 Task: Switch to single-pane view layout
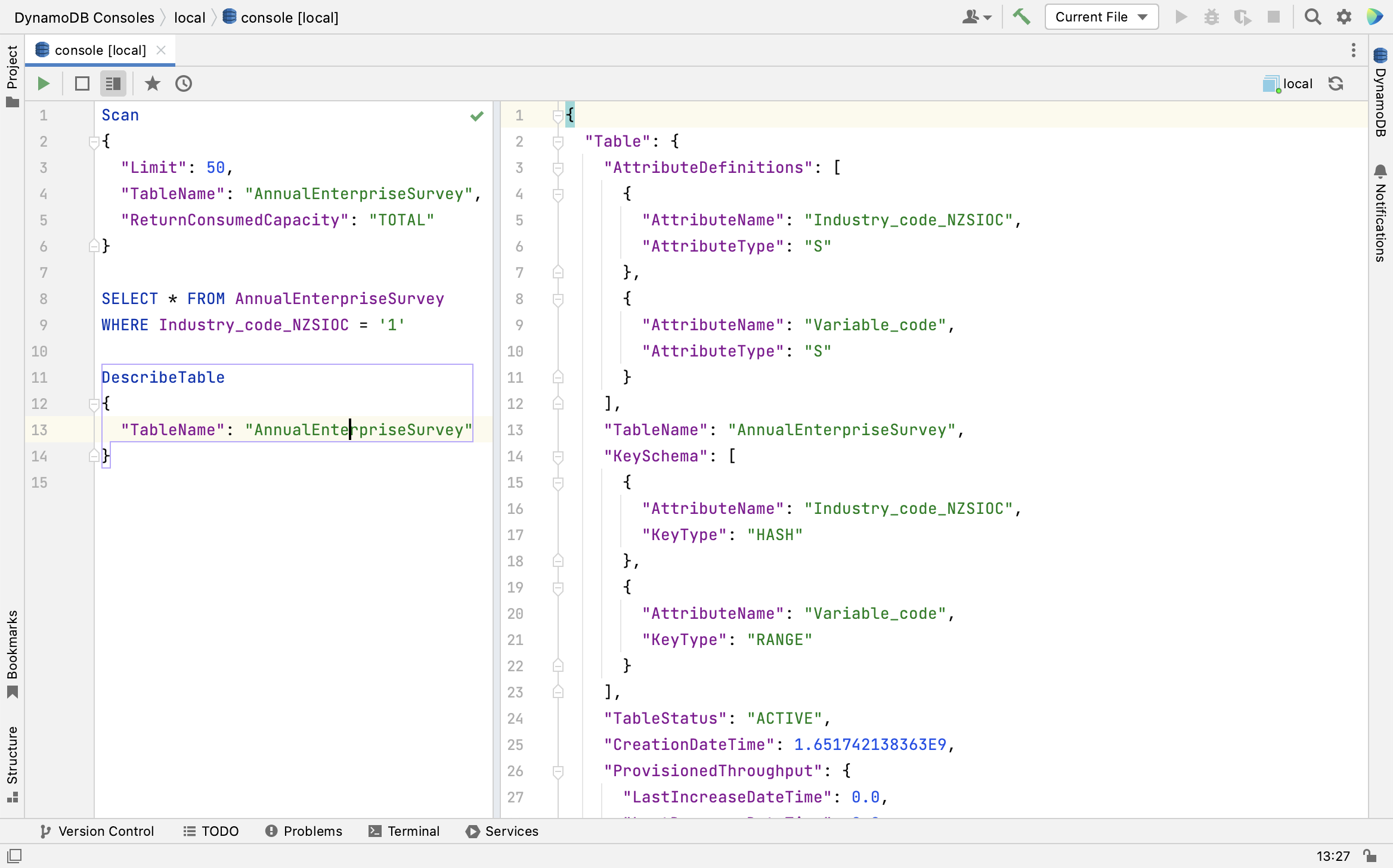[x=82, y=83]
